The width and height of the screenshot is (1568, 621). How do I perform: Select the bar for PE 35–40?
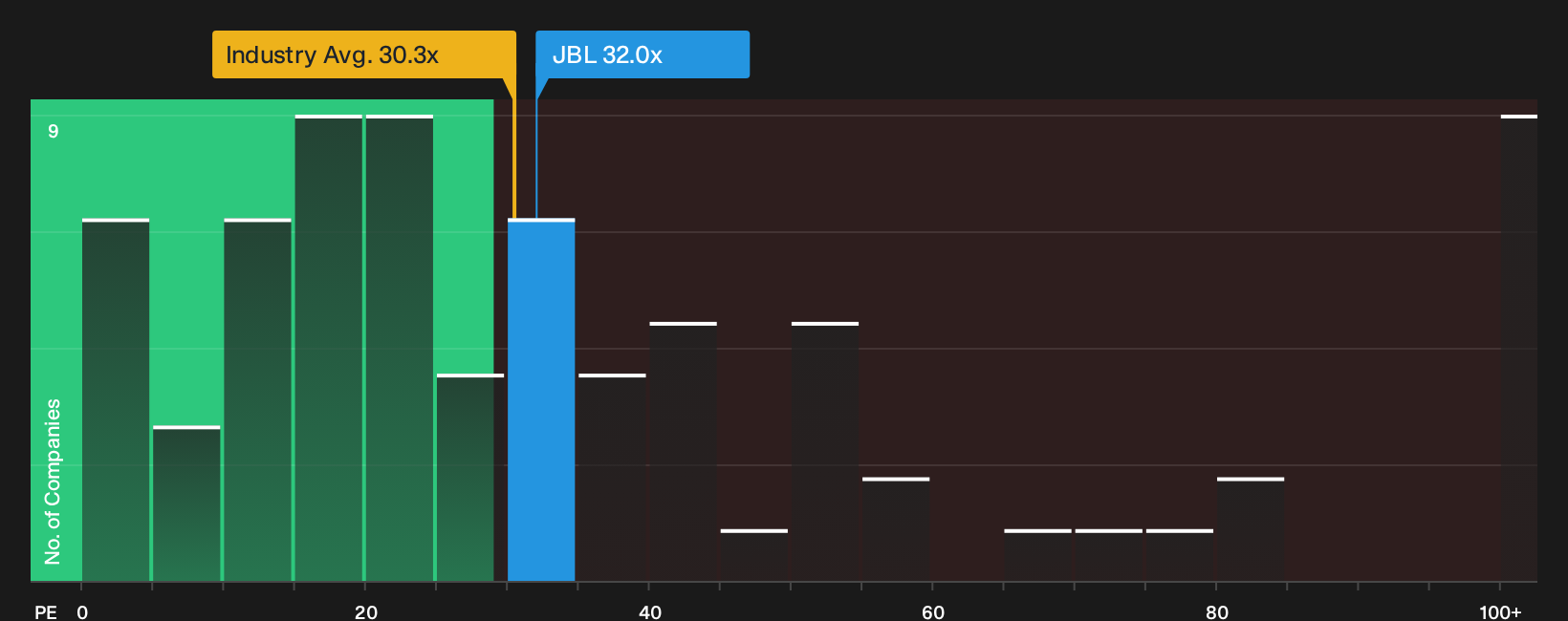(x=613, y=479)
